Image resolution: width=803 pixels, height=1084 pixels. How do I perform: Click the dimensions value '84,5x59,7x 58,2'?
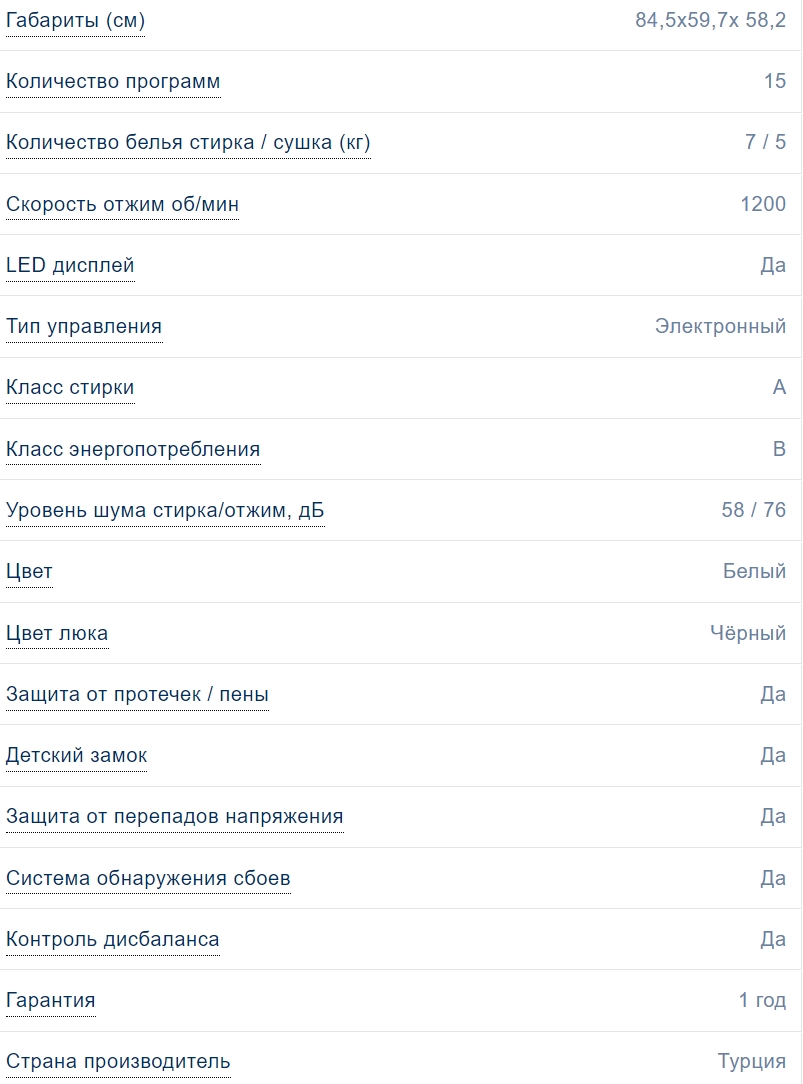click(x=710, y=20)
